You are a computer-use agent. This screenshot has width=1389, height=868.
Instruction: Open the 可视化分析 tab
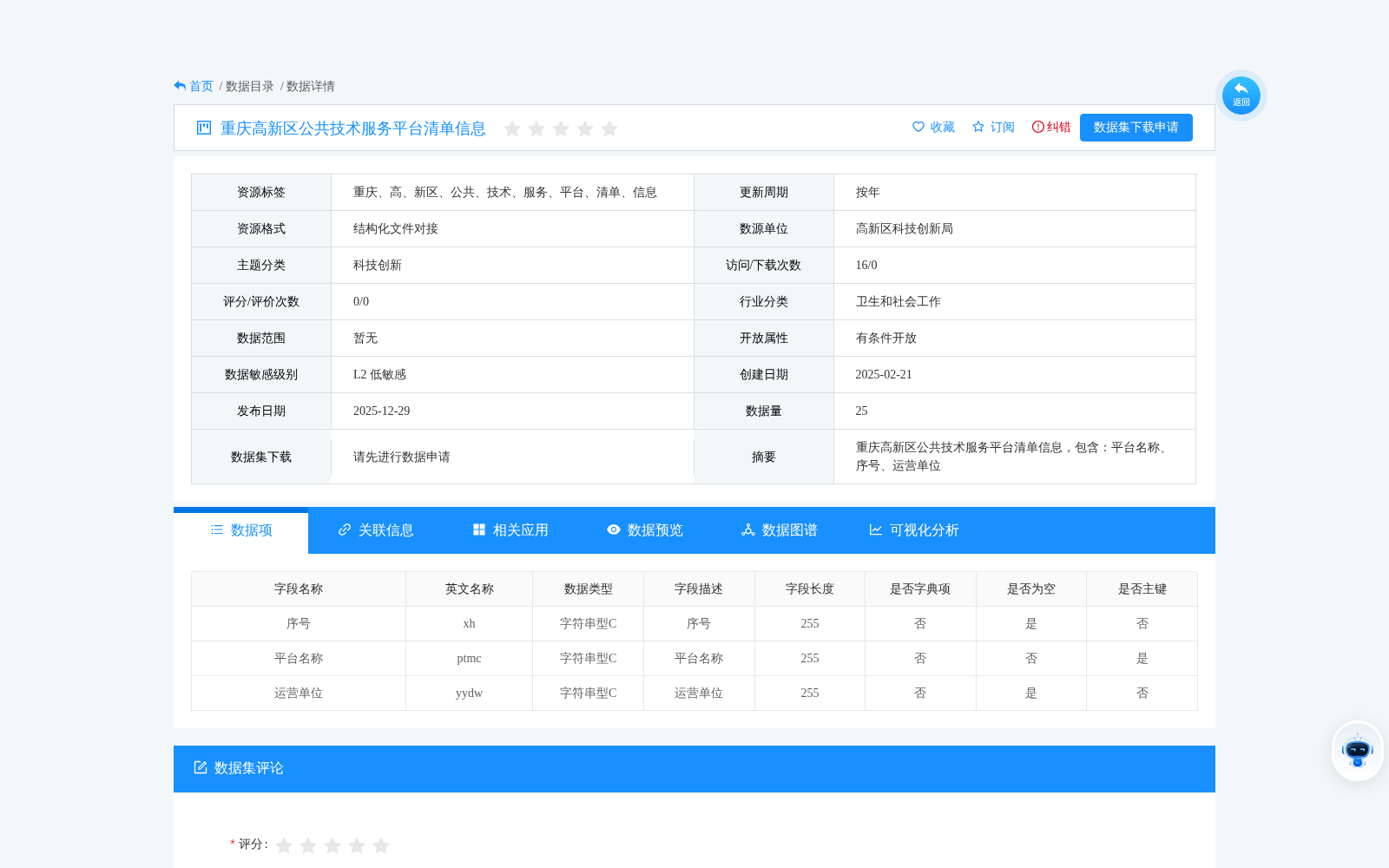click(914, 530)
